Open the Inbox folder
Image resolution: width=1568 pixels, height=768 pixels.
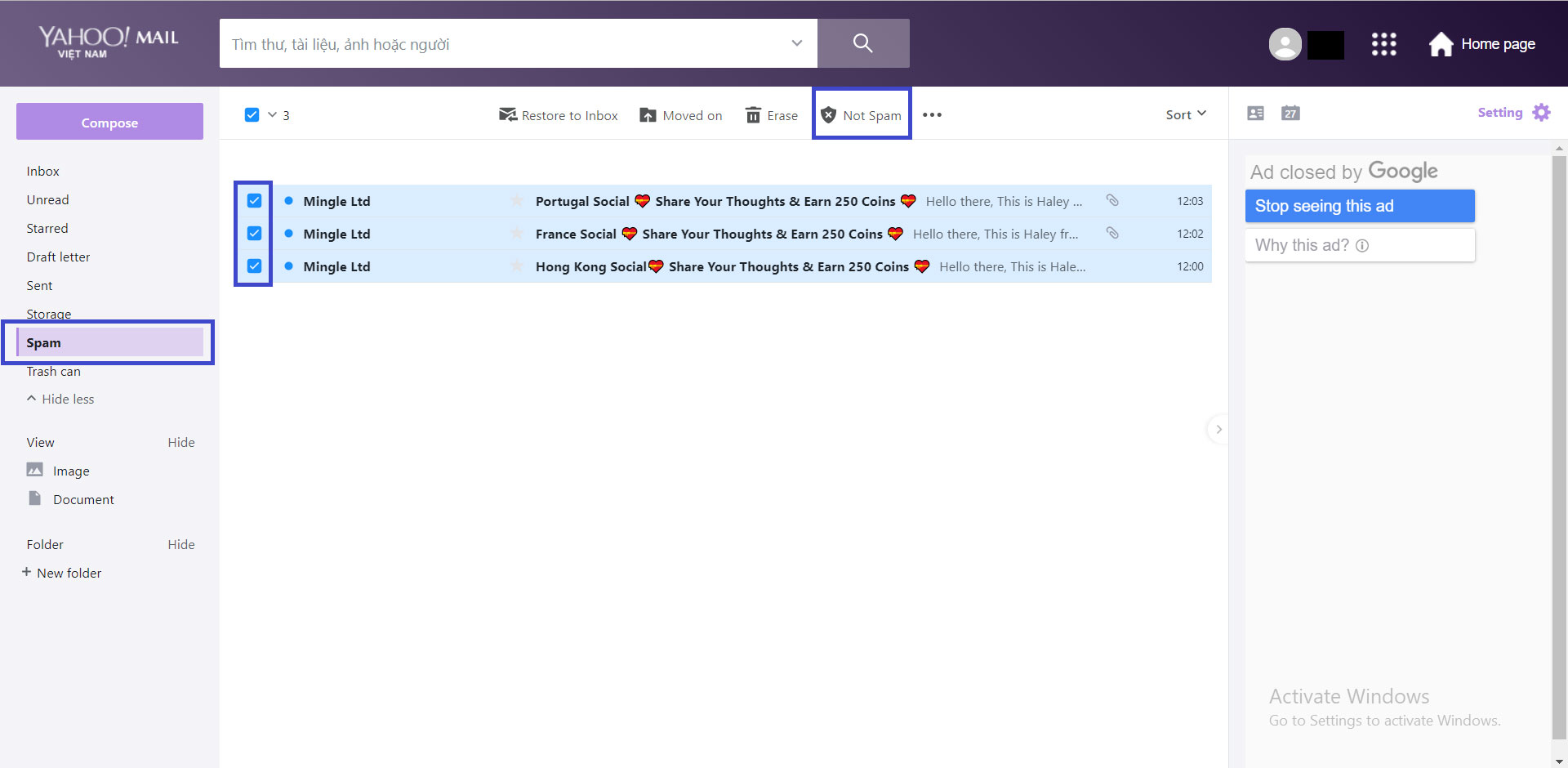coord(42,171)
